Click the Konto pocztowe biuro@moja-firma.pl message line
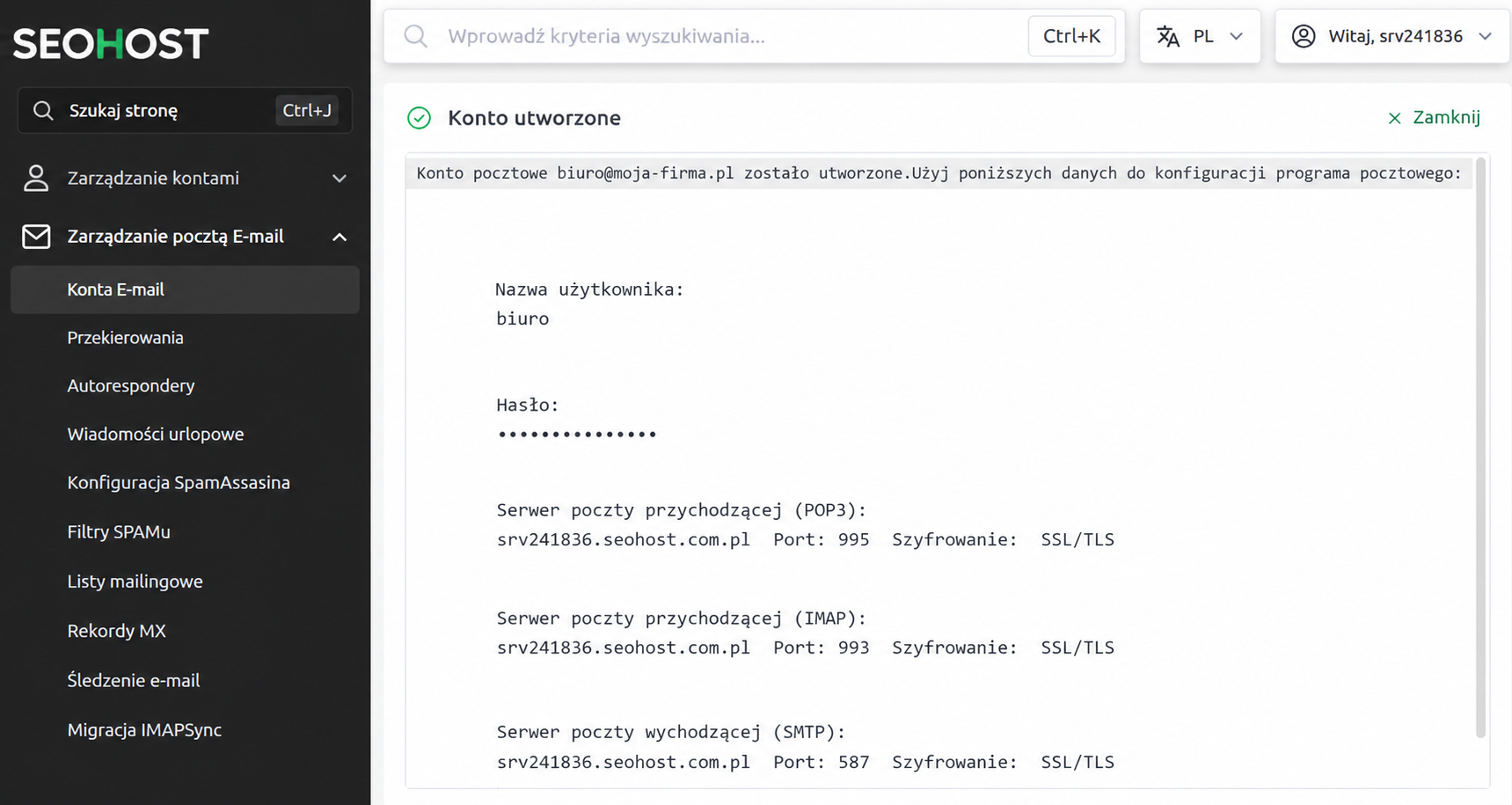This screenshot has width=1512, height=805. pos(939,173)
